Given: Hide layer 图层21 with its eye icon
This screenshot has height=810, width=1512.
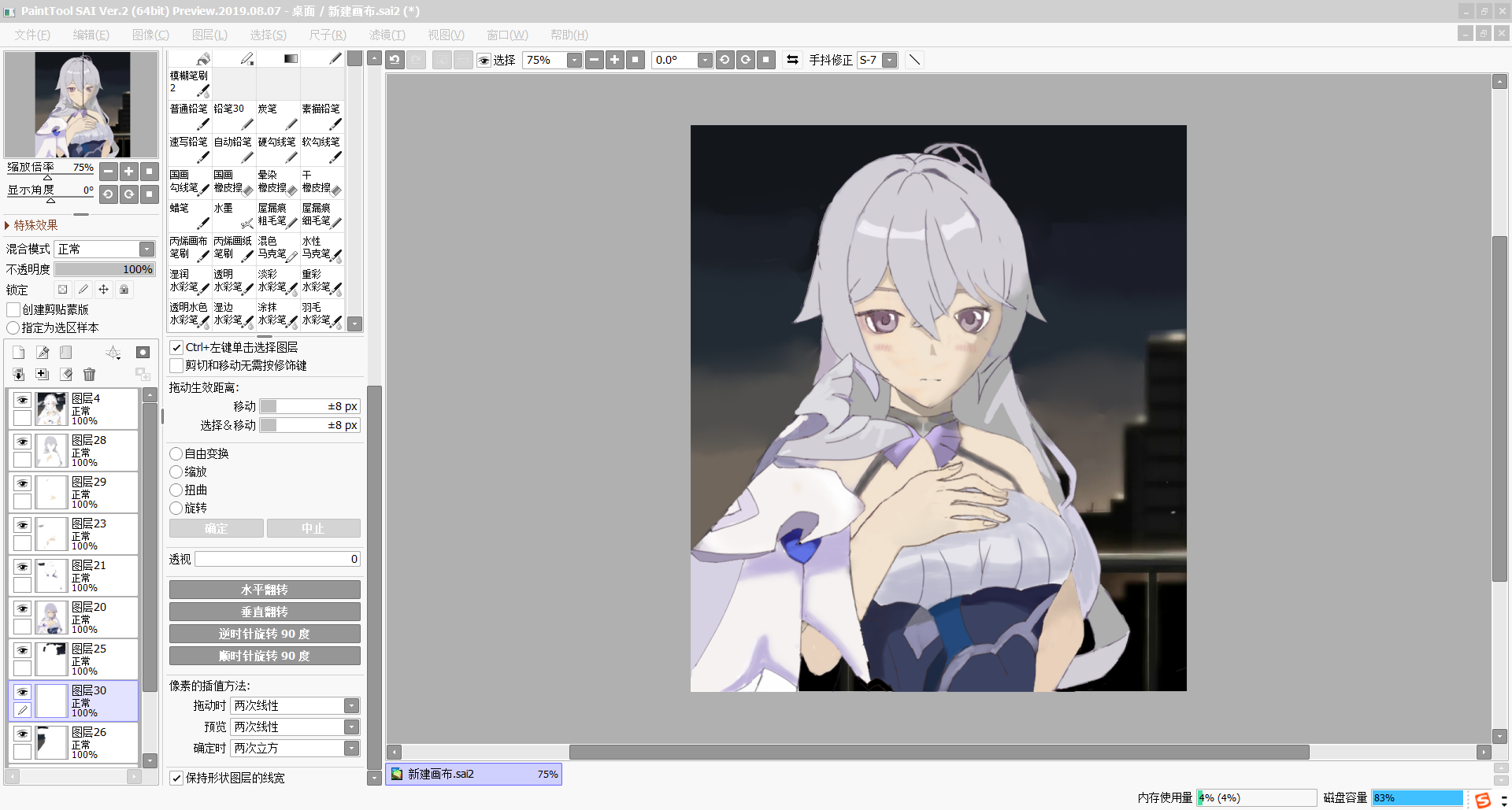Looking at the screenshot, I should coord(22,567).
